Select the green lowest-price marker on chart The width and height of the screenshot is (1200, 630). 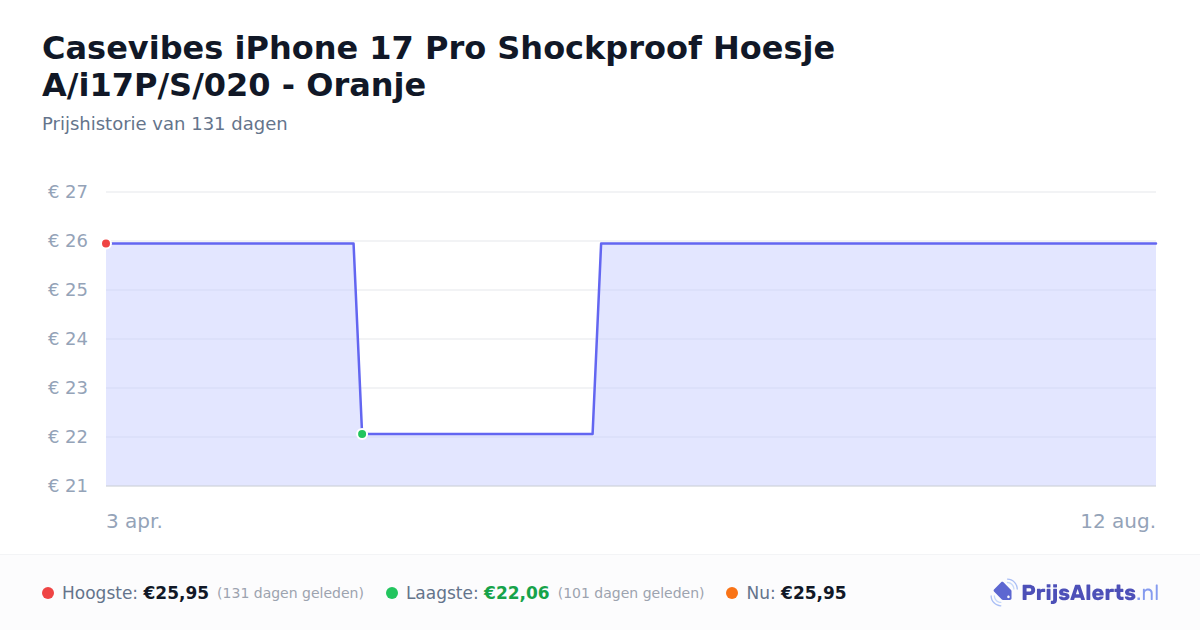click(362, 434)
